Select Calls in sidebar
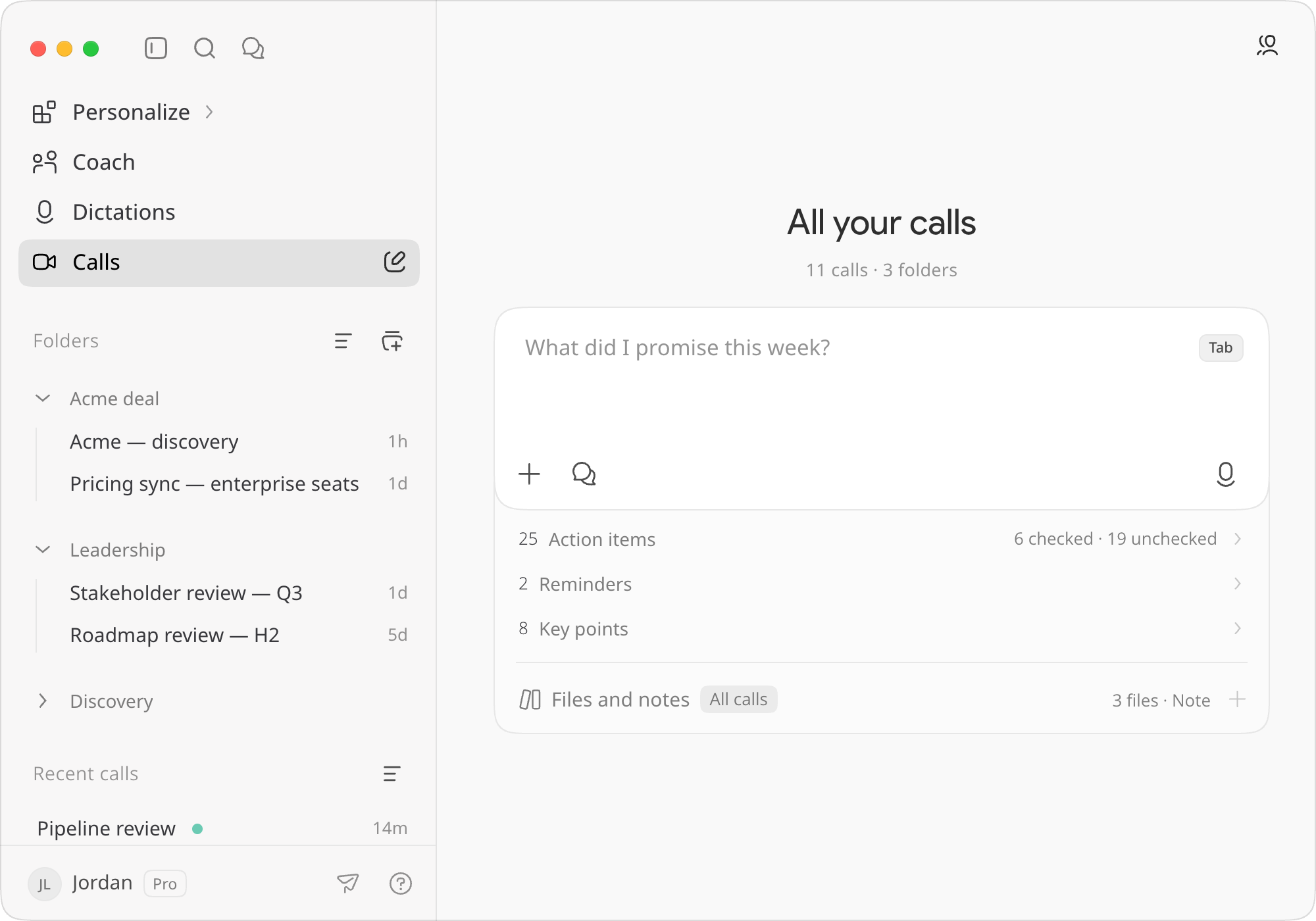Image resolution: width=1316 pixels, height=921 pixels. (219, 262)
